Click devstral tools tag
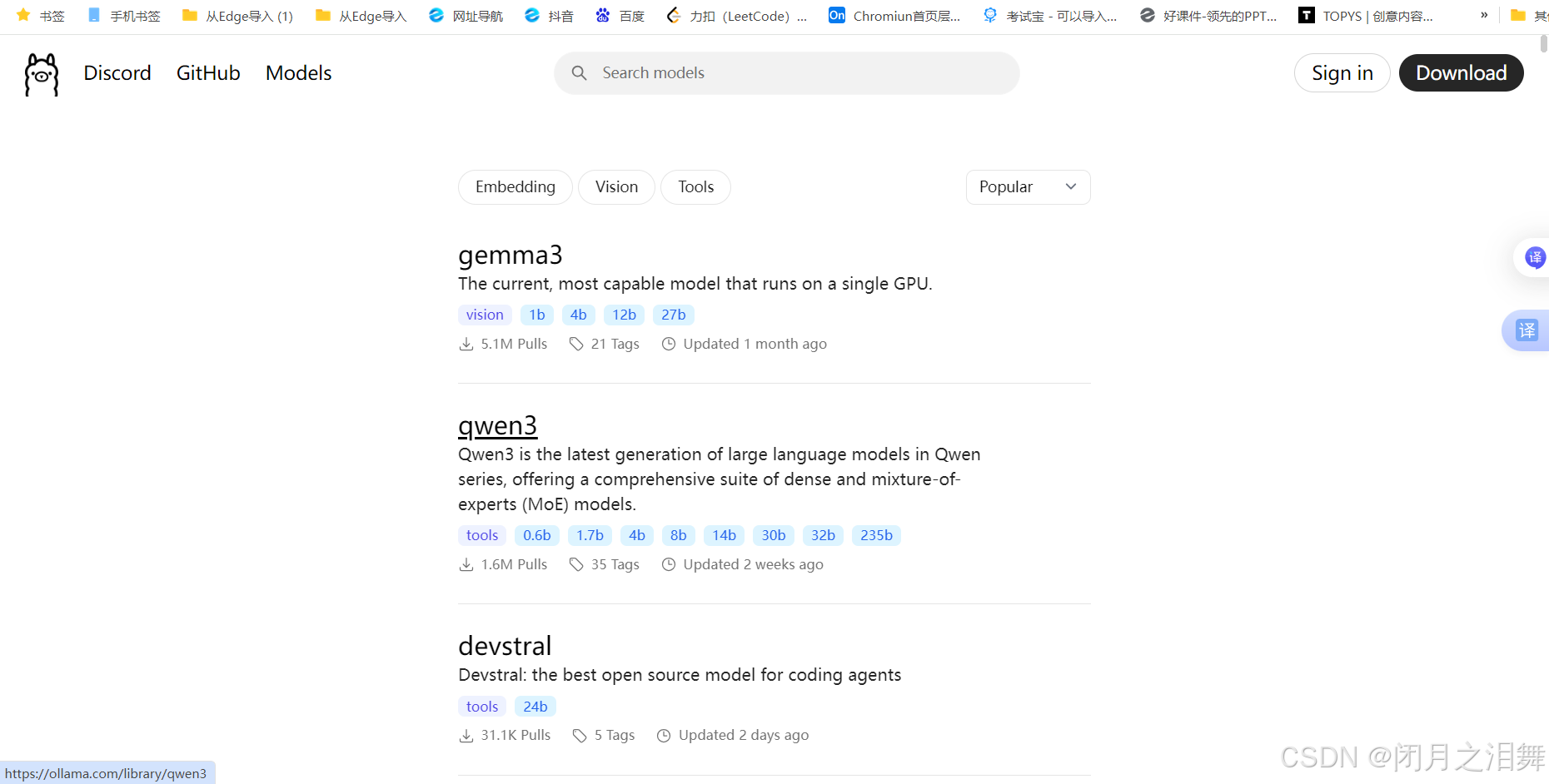 point(482,707)
